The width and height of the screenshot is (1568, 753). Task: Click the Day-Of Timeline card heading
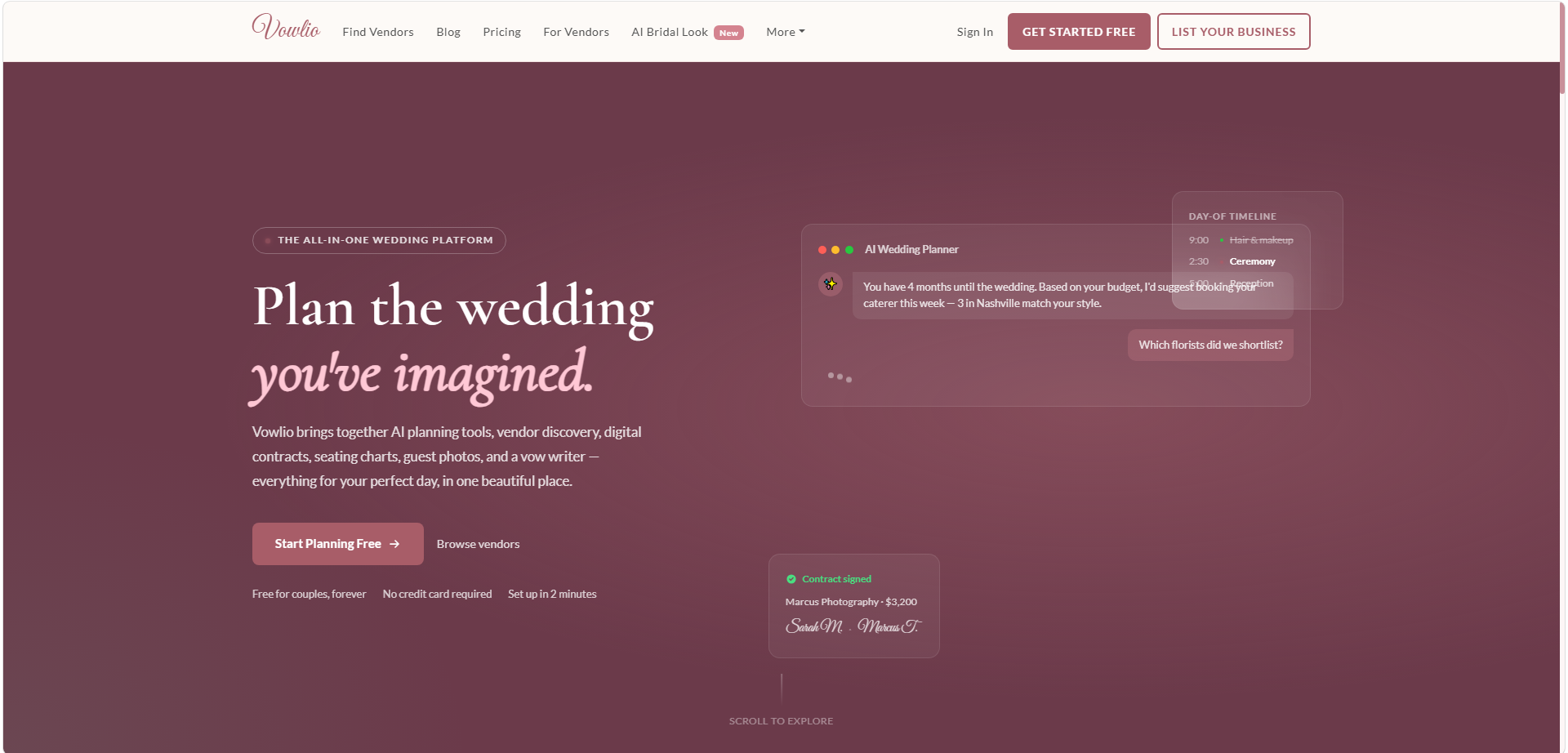click(1232, 216)
